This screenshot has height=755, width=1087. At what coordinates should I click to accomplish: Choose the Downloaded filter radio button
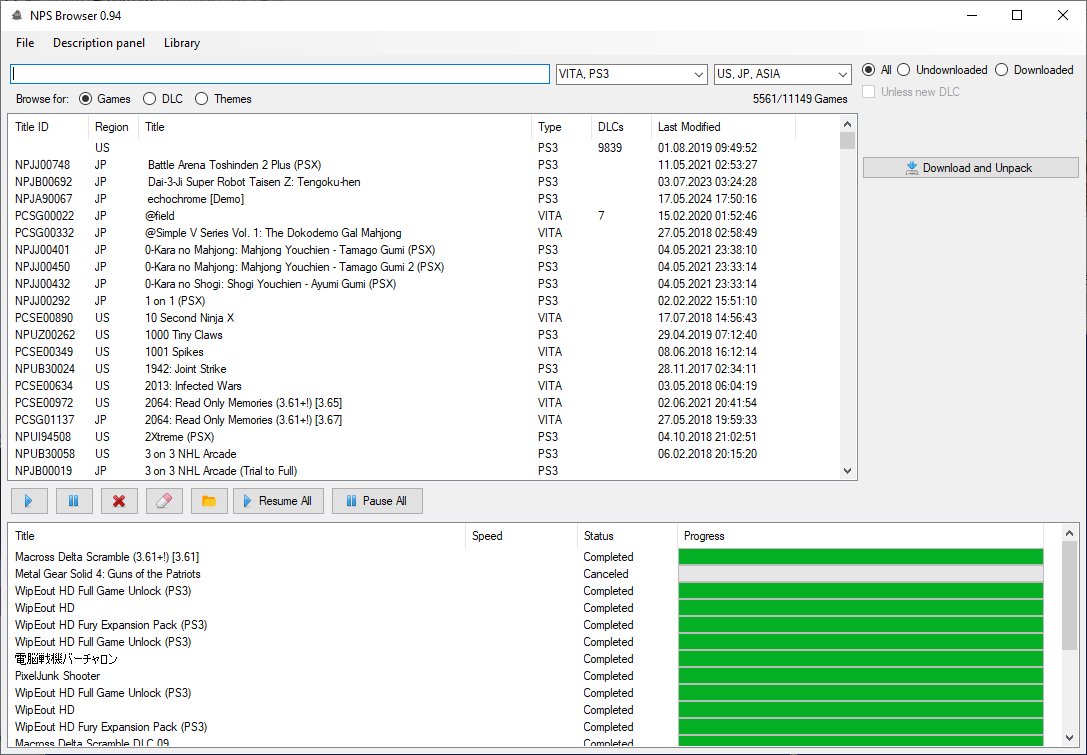pos(1034,70)
